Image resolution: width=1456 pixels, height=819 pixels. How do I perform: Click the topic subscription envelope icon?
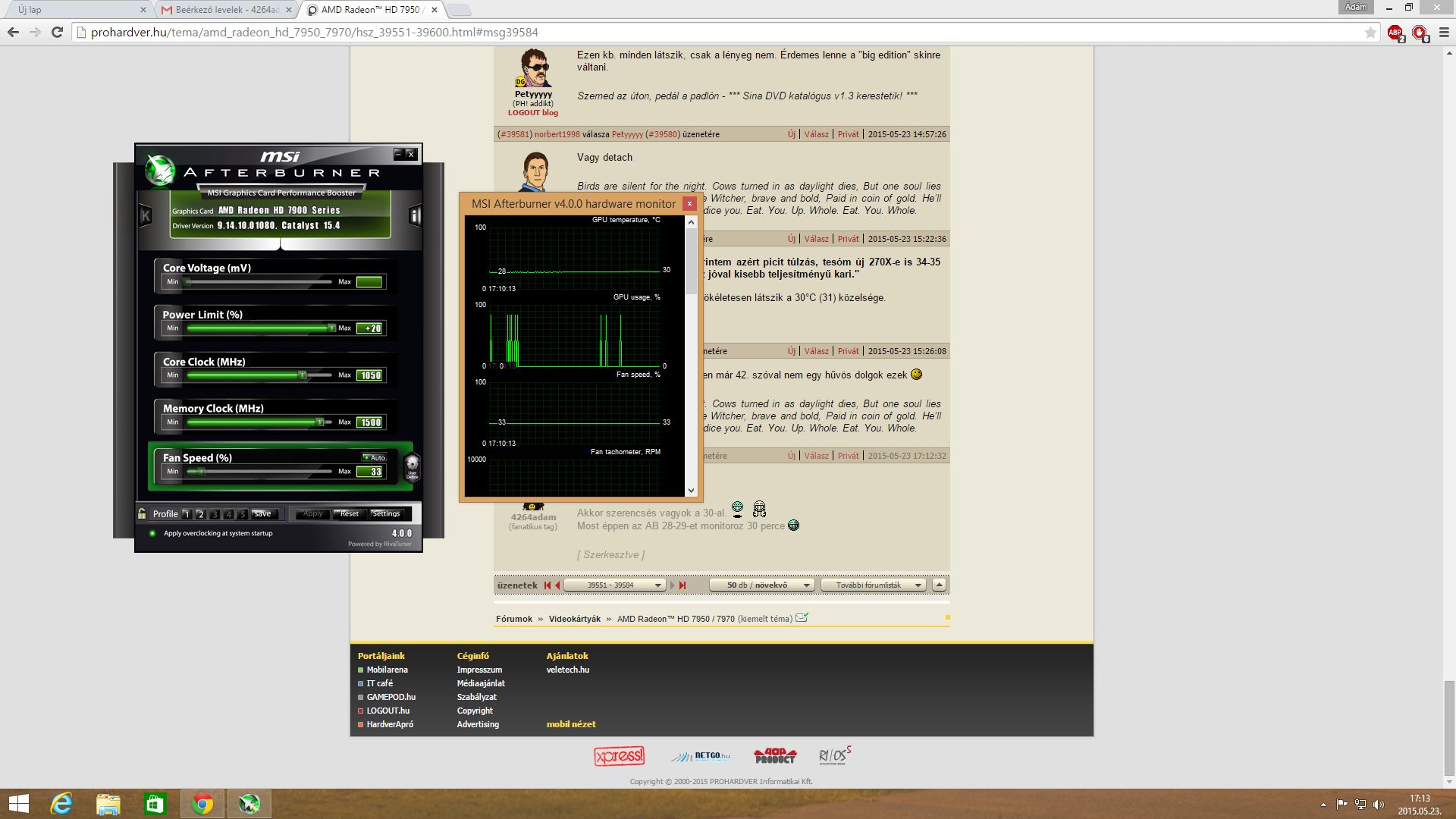[x=802, y=617]
